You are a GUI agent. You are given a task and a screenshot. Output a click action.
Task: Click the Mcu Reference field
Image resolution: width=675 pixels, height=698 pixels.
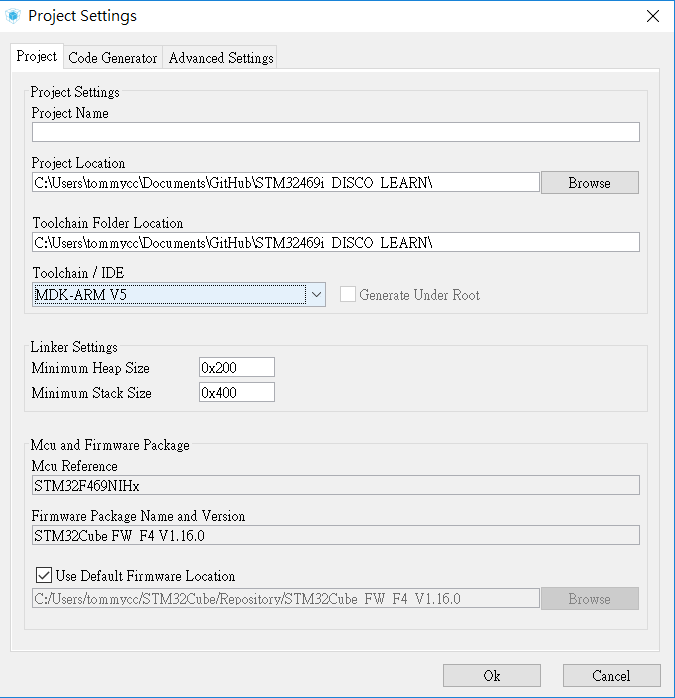point(335,486)
